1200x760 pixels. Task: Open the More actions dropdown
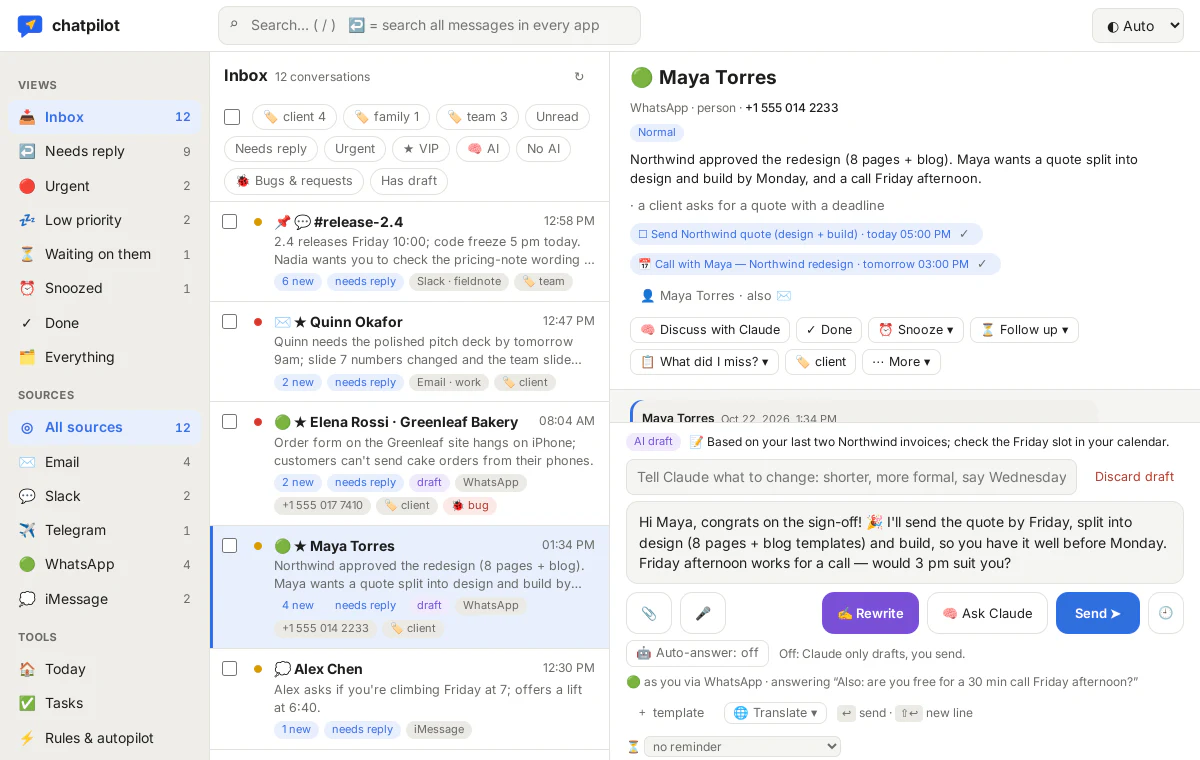(x=901, y=362)
